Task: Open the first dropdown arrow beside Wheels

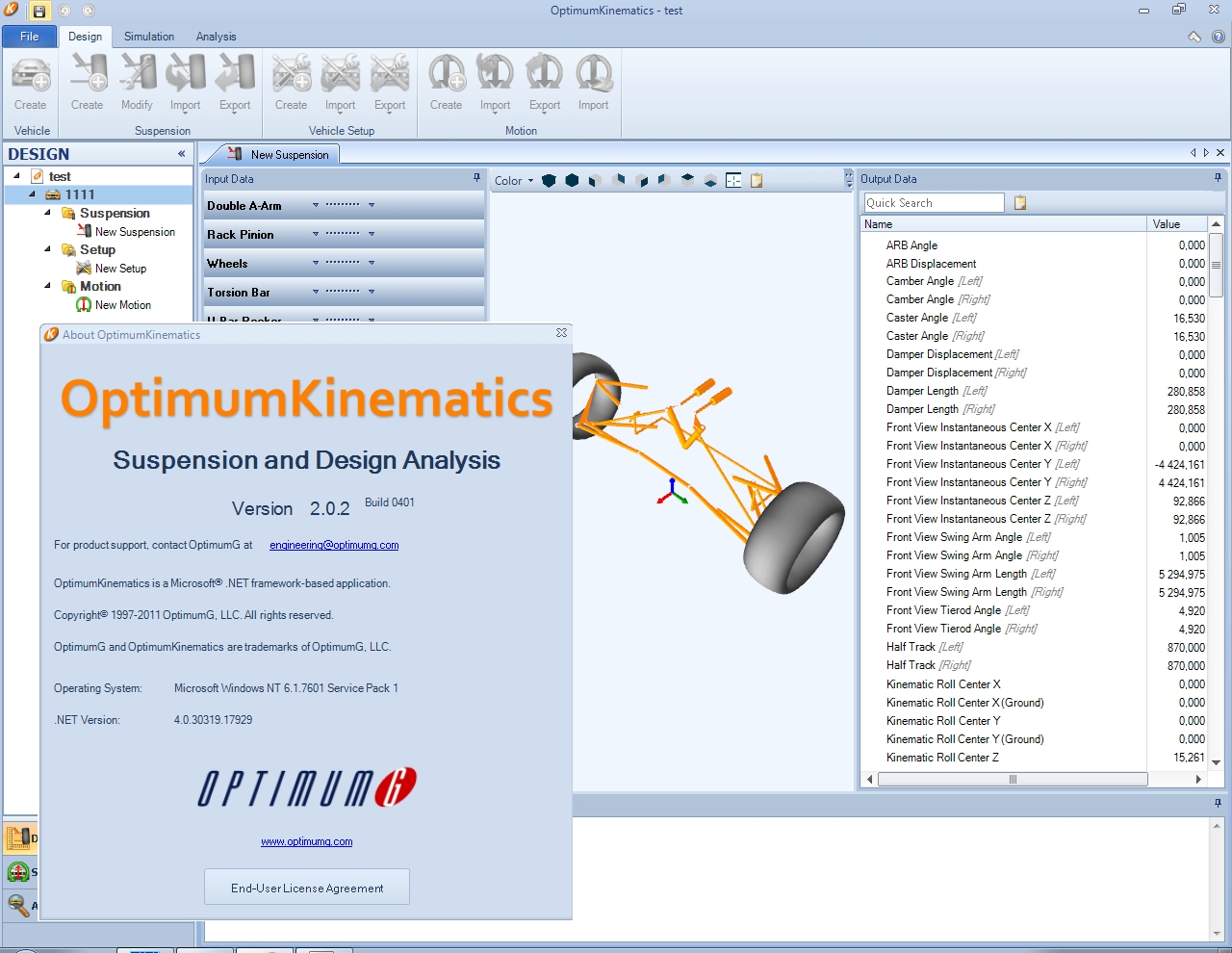Action: tap(316, 263)
